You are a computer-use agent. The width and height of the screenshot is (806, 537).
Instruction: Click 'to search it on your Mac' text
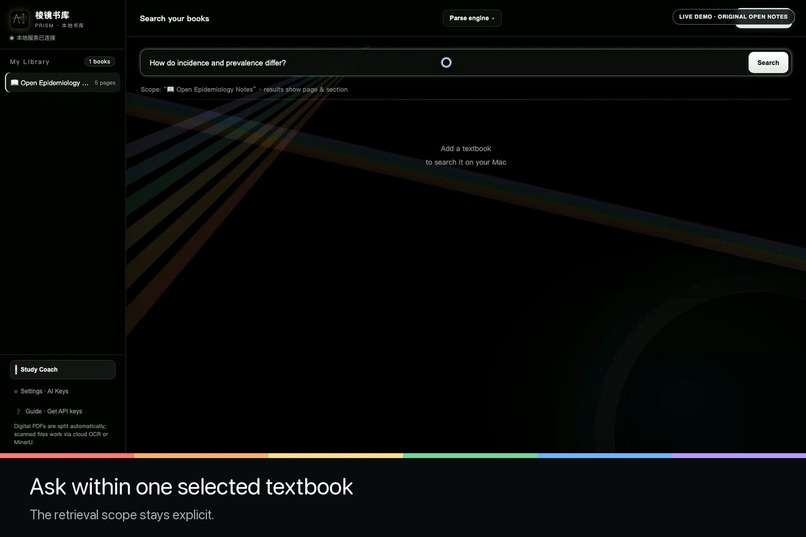point(466,162)
